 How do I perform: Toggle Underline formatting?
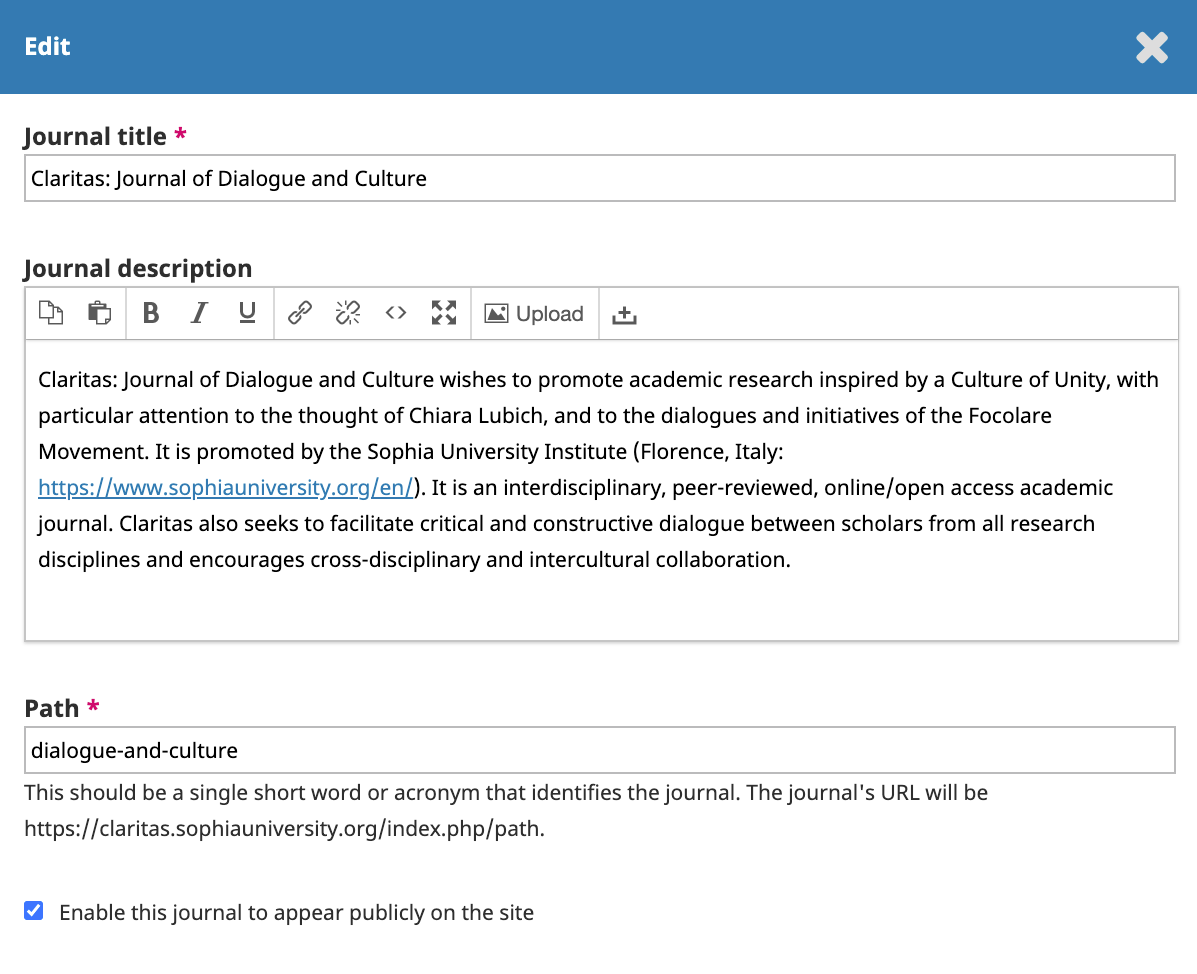click(x=247, y=313)
